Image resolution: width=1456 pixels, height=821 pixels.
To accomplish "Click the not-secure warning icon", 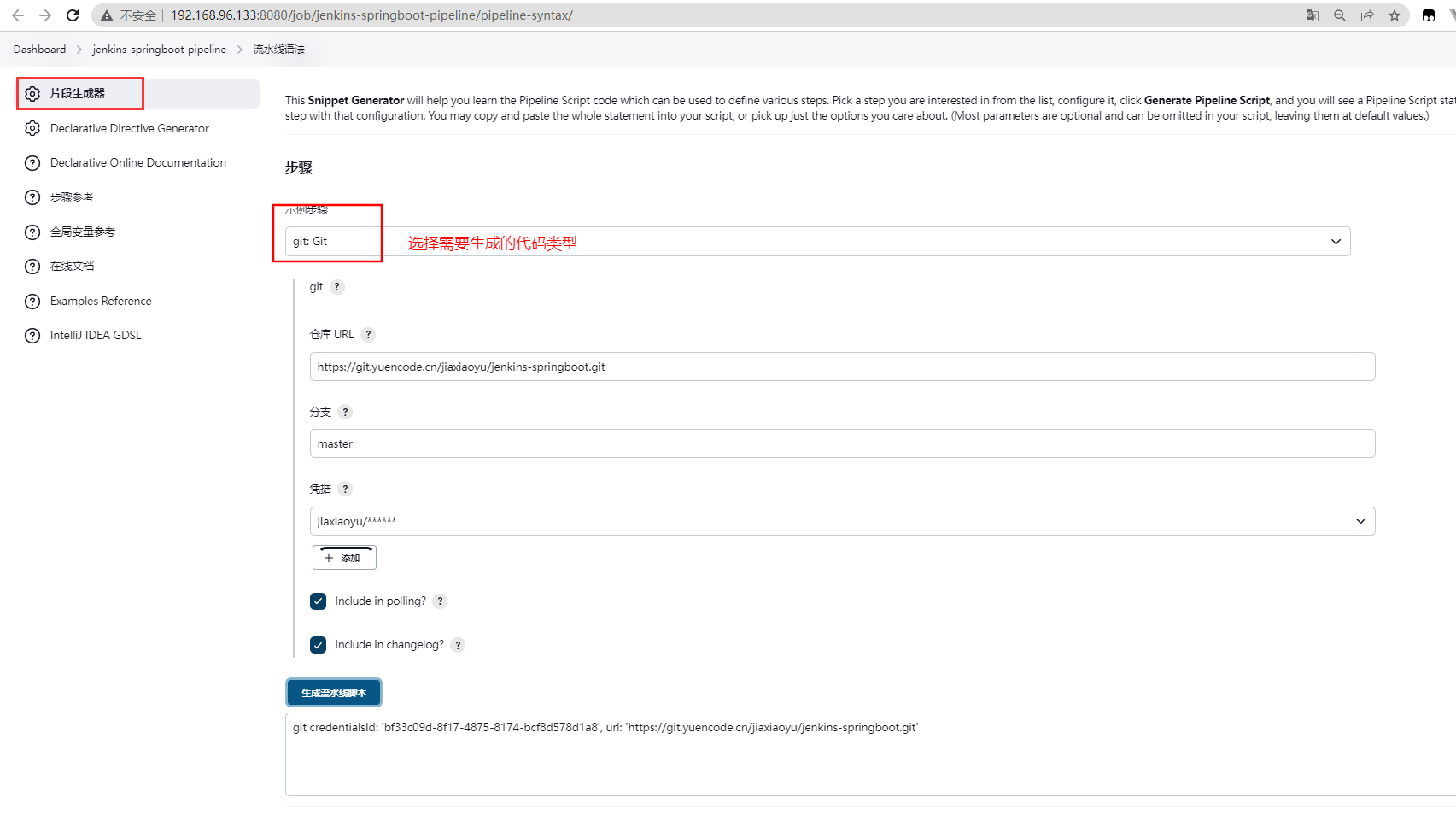I will (107, 15).
